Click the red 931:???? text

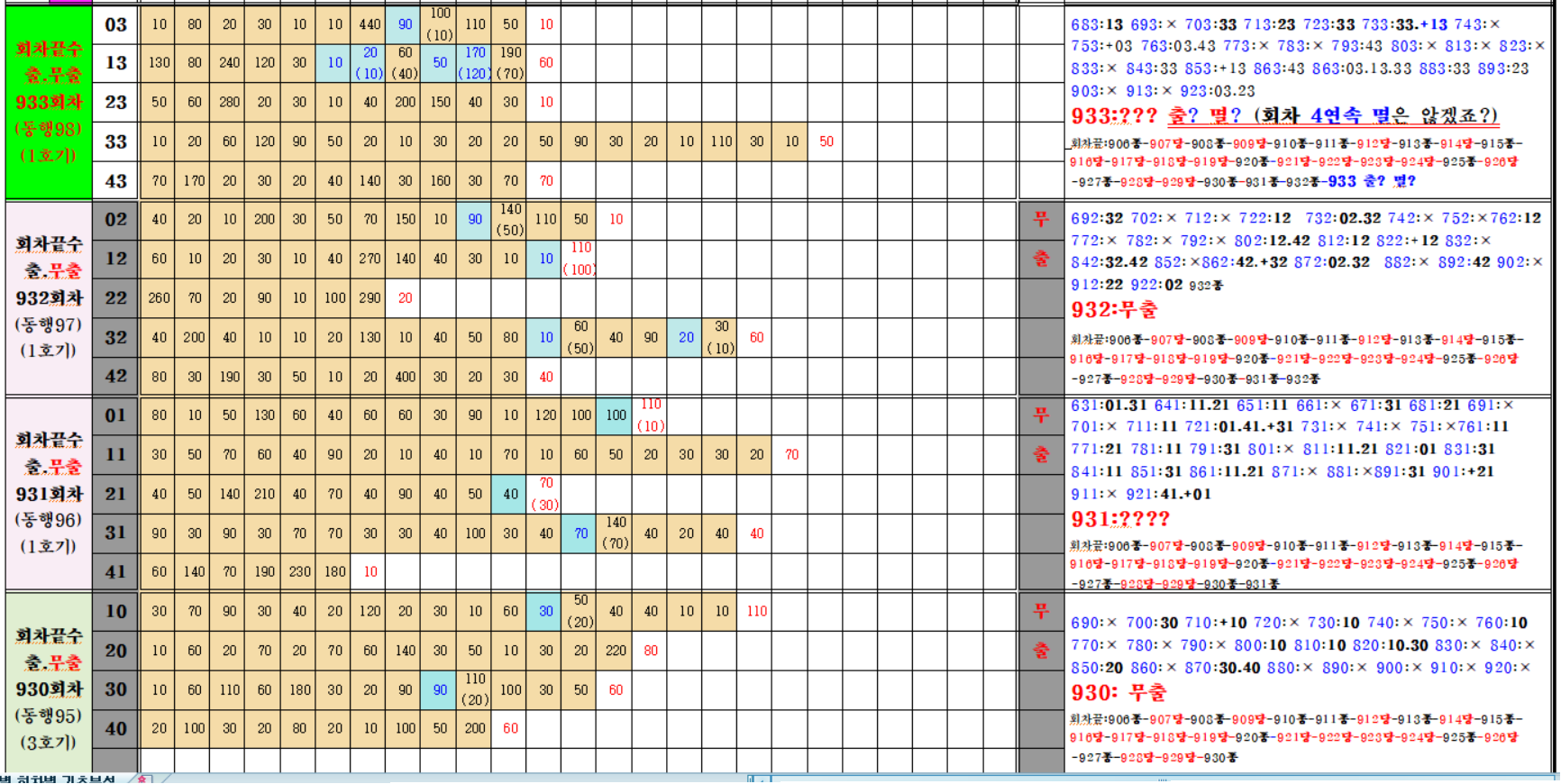(1120, 519)
